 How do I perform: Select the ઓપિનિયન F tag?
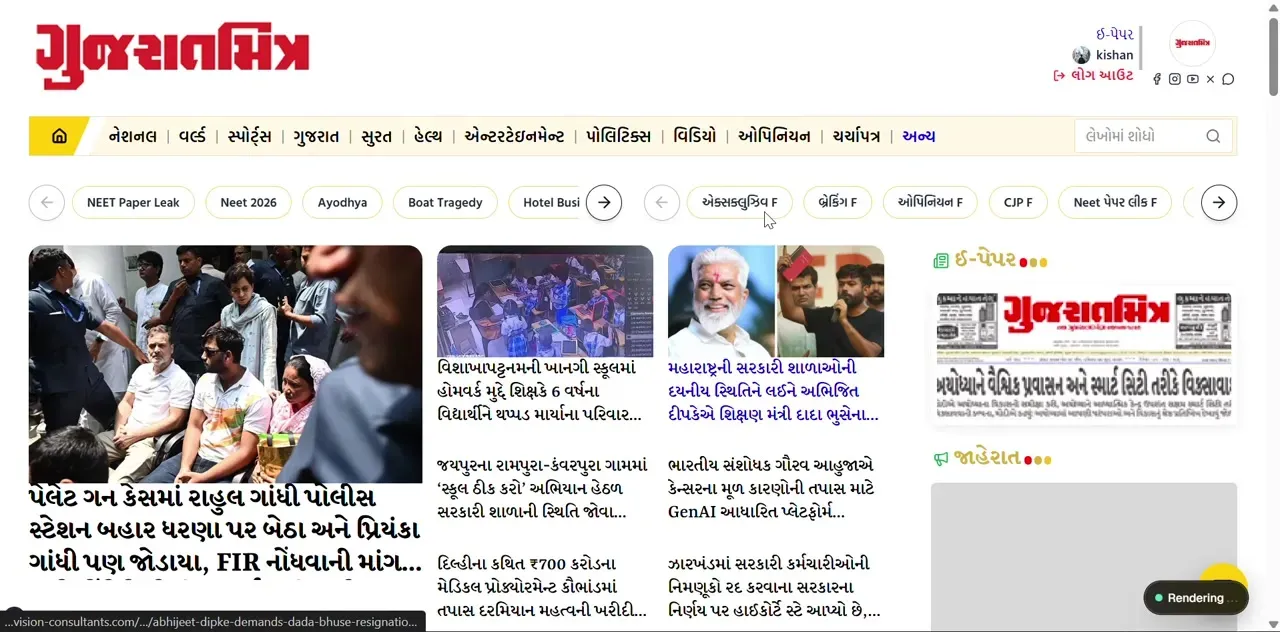pyautogui.click(x=930, y=202)
